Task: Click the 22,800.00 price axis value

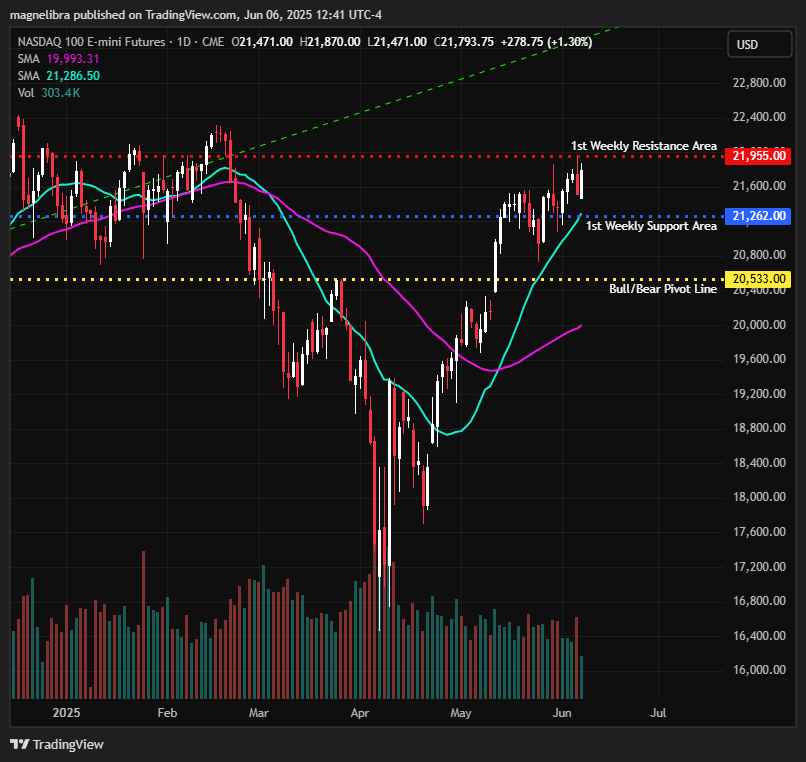Action: coord(759,83)
